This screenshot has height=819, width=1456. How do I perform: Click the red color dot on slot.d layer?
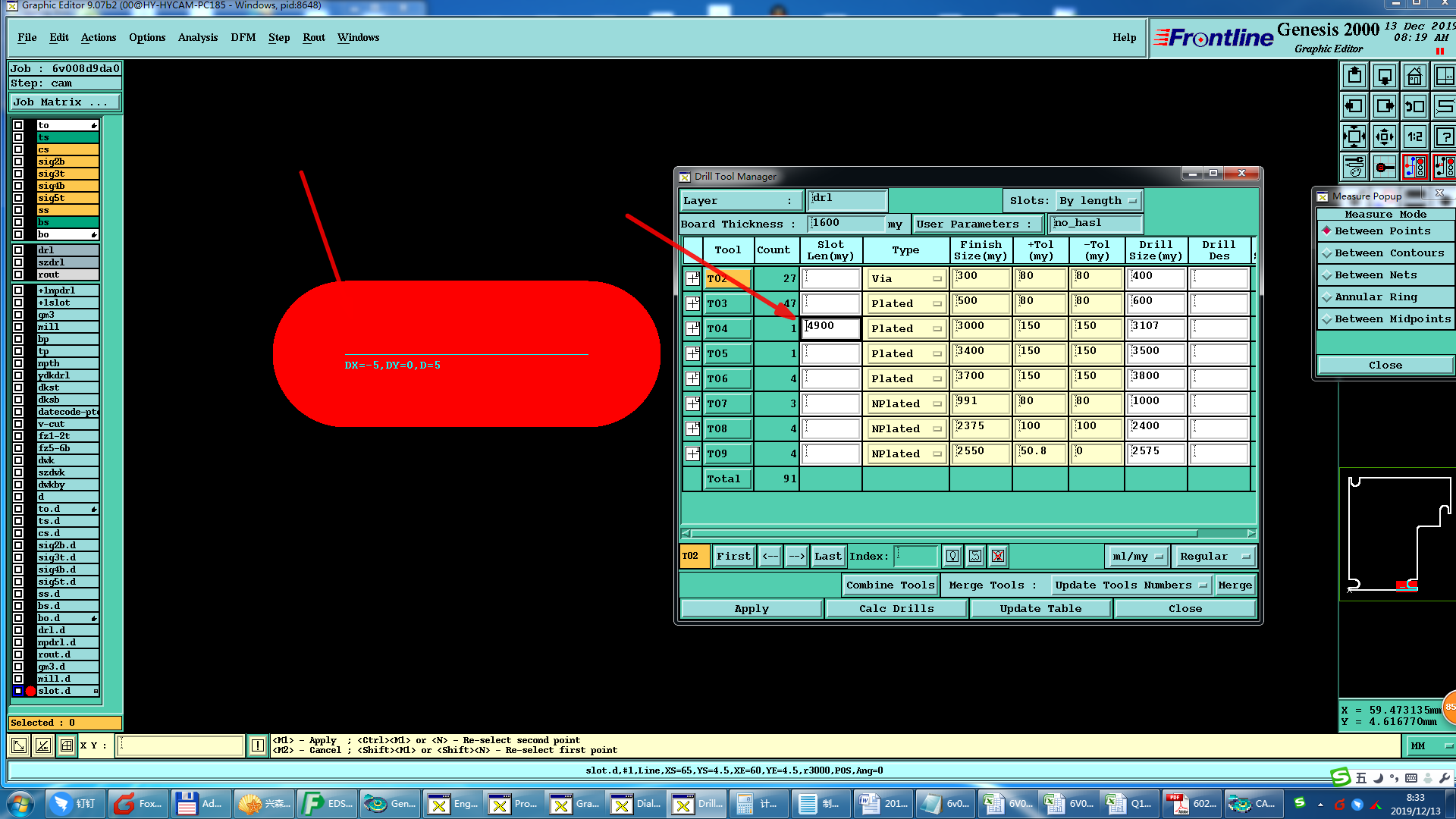[x=30, y=692]
